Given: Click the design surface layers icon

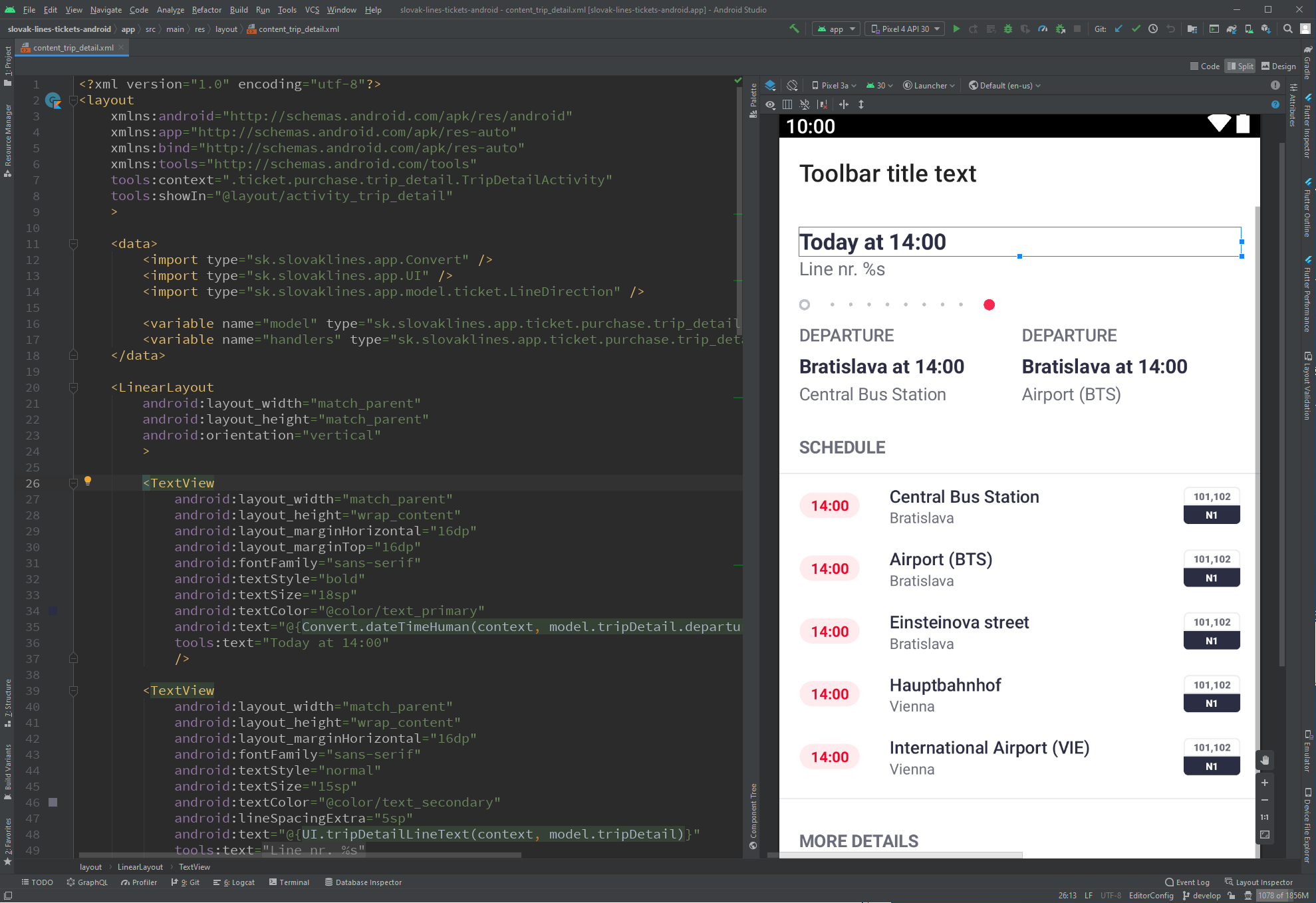Looking at the screenshot, I should 771,85.
